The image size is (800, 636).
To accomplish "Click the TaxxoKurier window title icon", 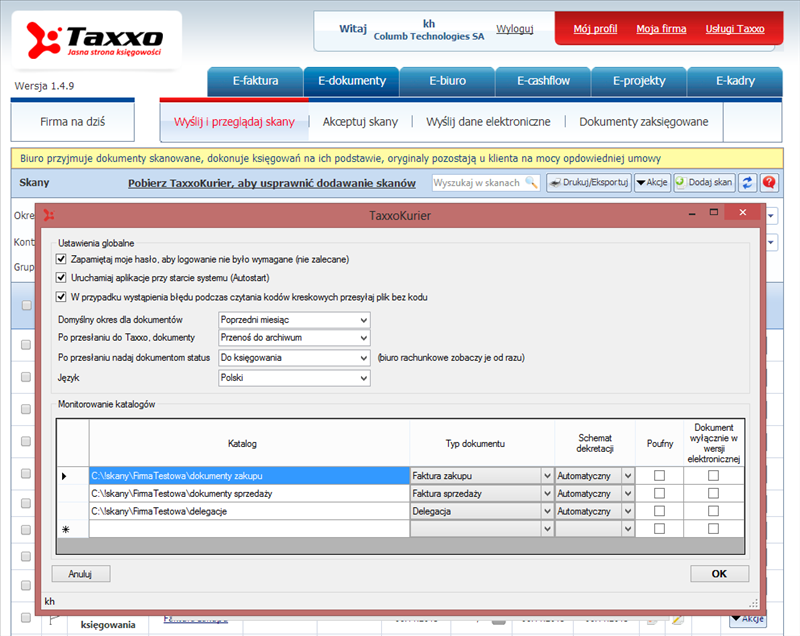I will 49,215.
